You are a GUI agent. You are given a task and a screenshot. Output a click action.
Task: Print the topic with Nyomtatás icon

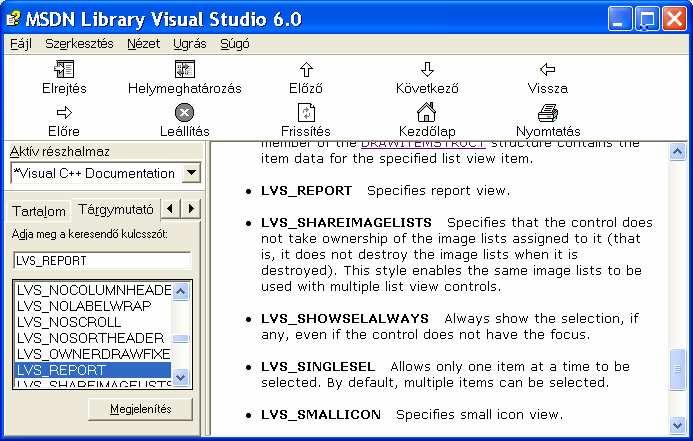(x=548, y=112)
